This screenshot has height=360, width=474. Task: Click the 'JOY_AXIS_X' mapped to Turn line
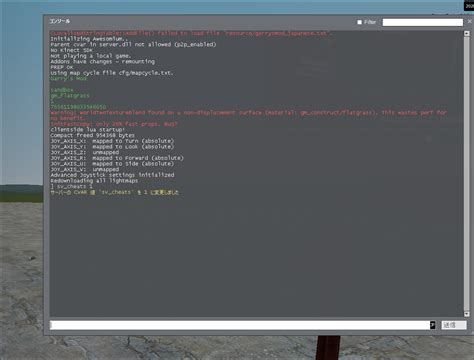click(112, 141)
